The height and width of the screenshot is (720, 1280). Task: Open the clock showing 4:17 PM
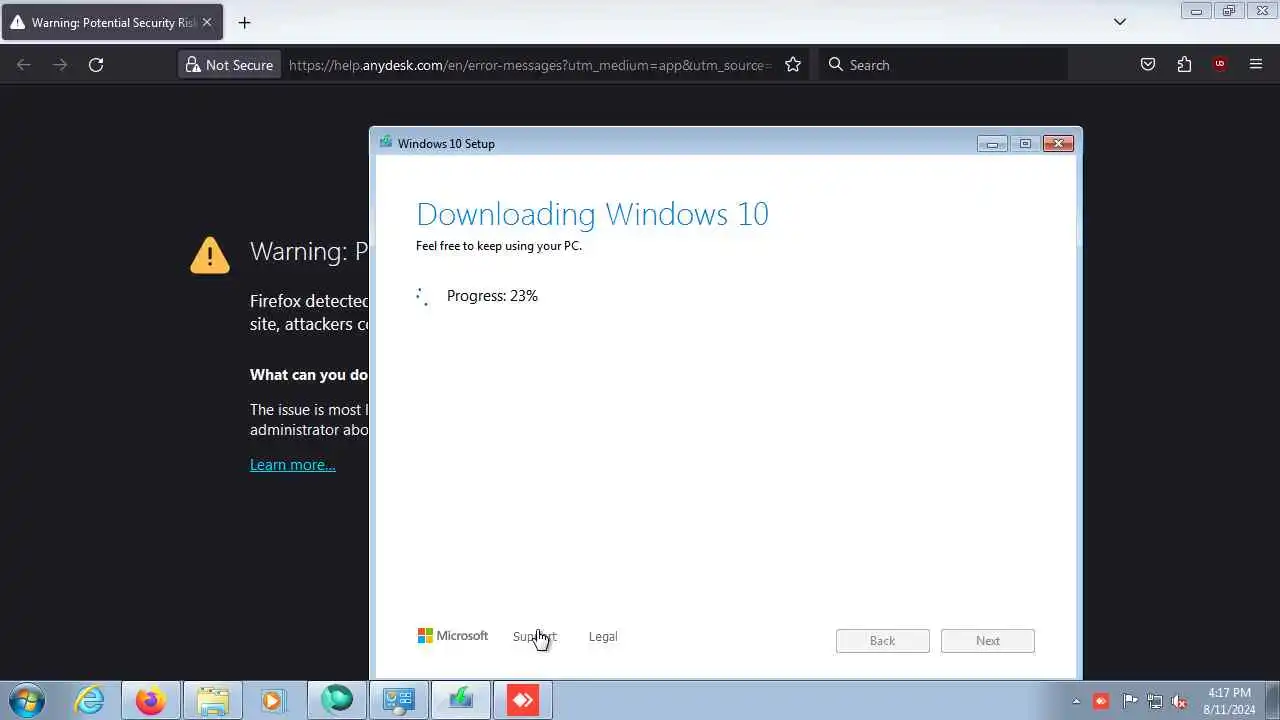(1229, 701)
